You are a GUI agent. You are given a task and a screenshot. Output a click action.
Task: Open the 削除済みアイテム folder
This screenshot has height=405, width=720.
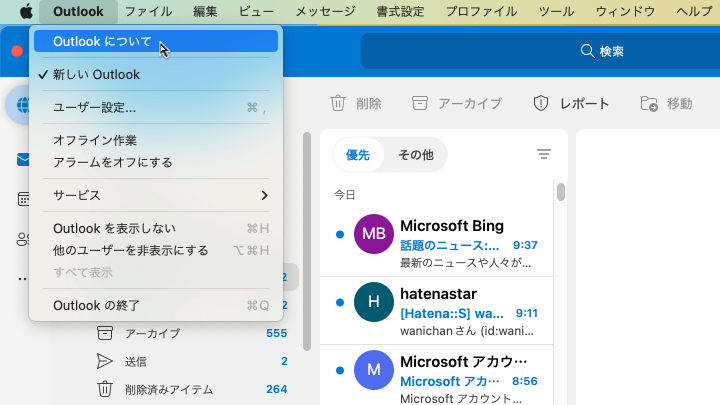coord(192,389)
